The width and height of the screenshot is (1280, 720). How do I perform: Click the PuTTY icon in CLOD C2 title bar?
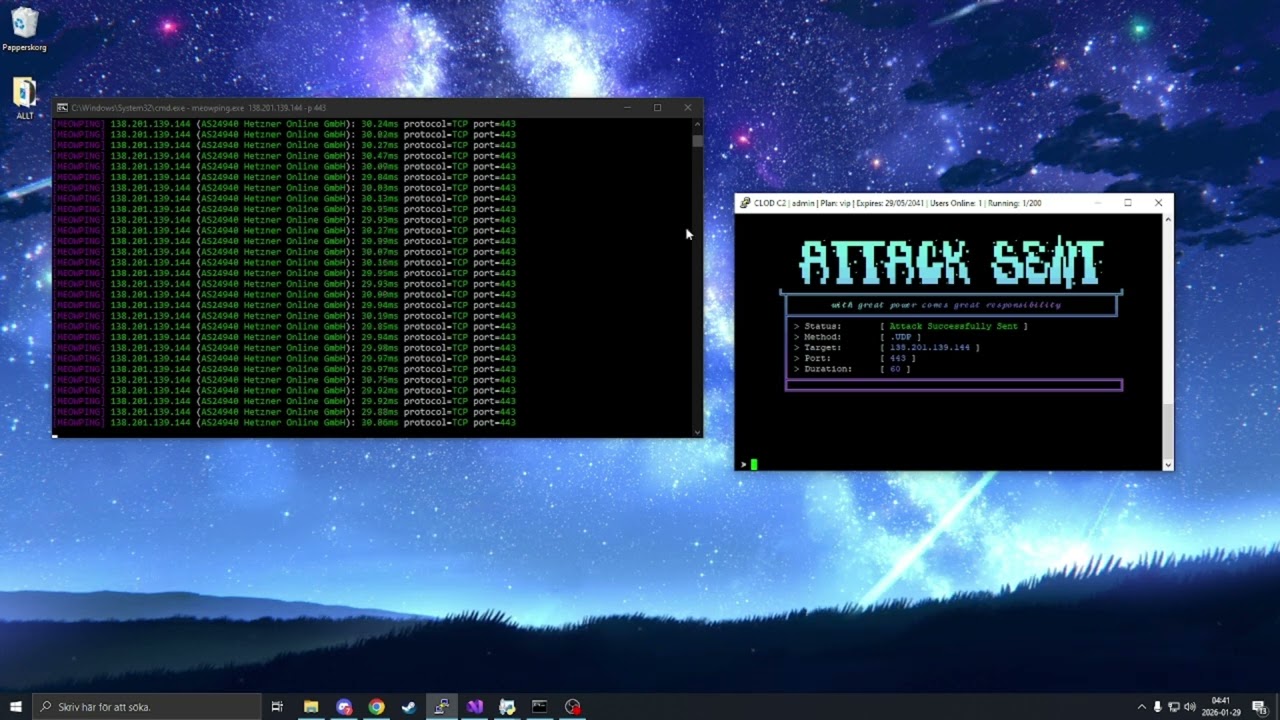pos(745,203)
